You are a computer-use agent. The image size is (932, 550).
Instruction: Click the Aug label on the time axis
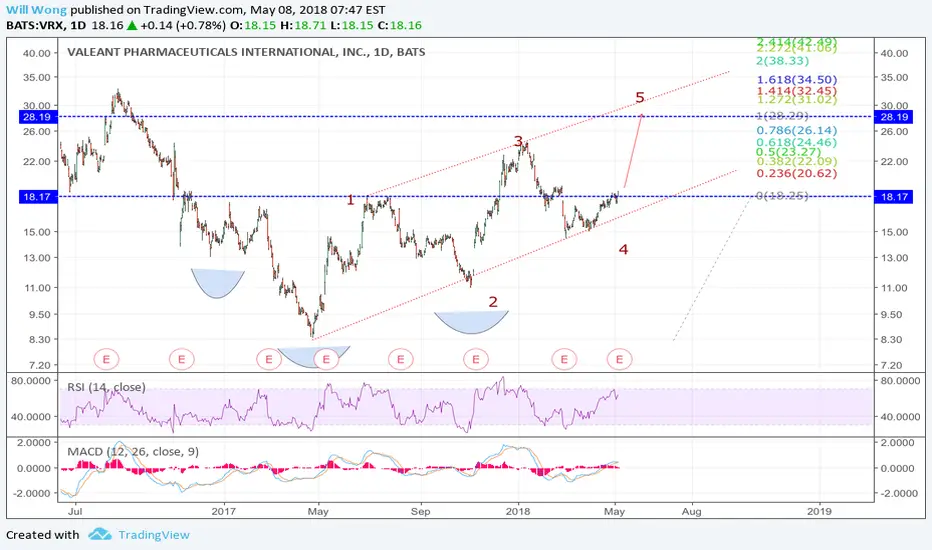tap(691, 511)
